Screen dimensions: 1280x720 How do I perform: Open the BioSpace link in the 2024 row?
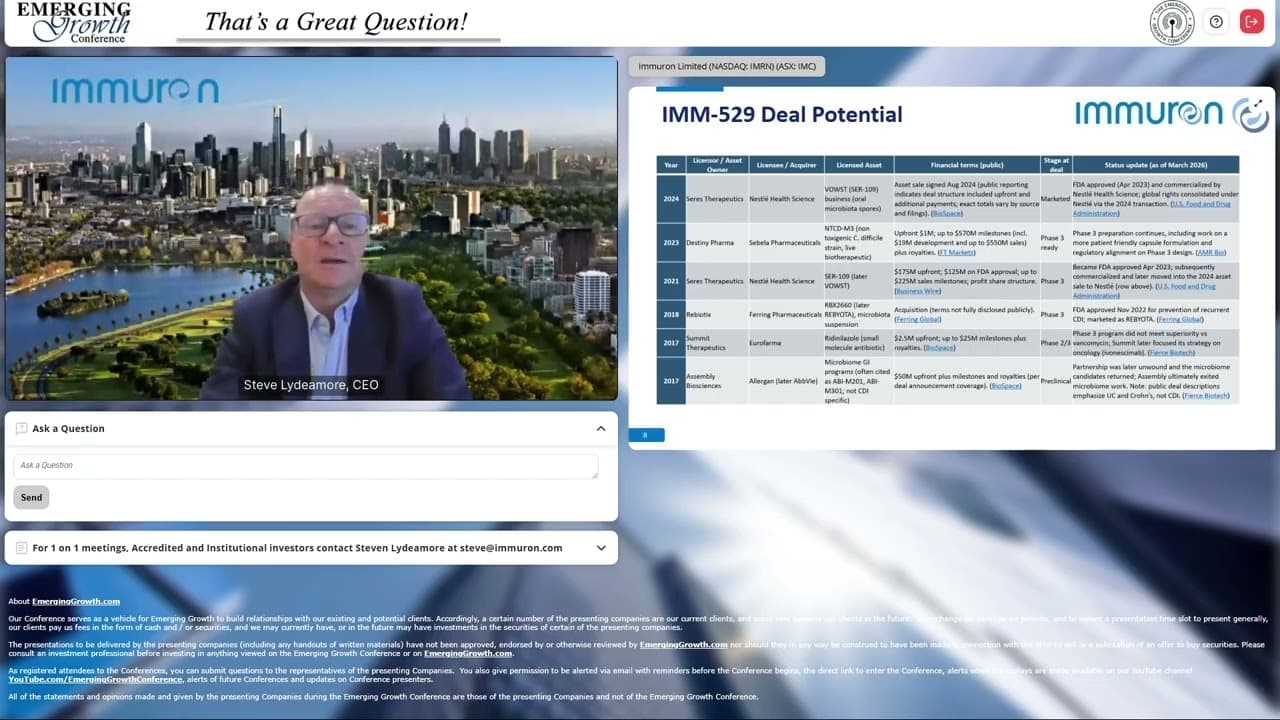(947, 213)
